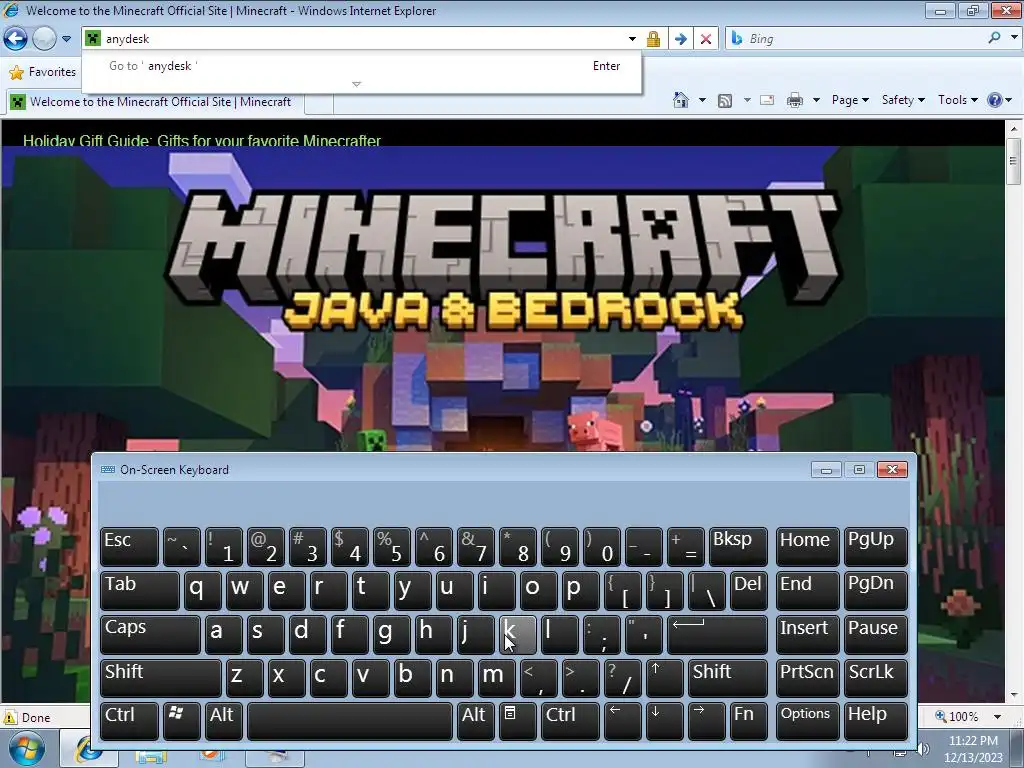Click the red Stop loading X

click(x=706, y=39)
